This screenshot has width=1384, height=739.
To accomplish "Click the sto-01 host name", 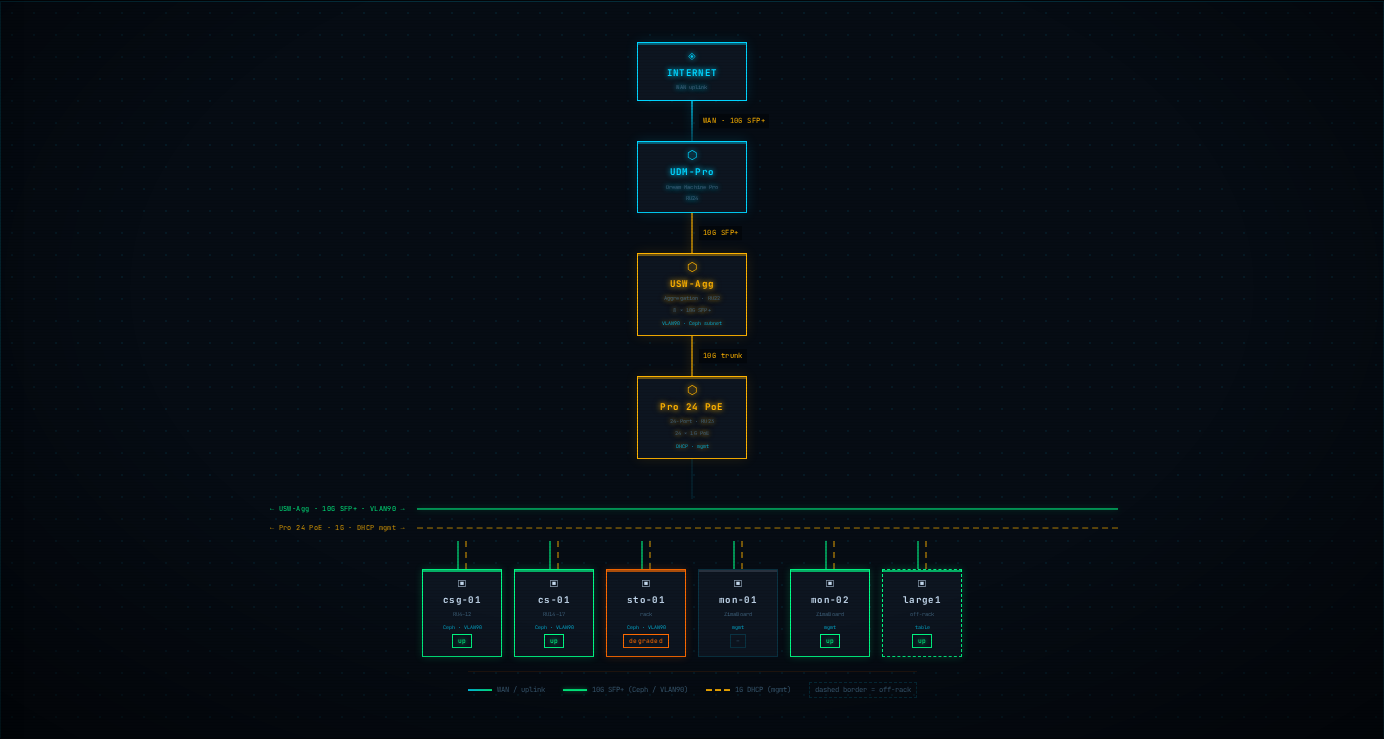I will coord(646,600).
